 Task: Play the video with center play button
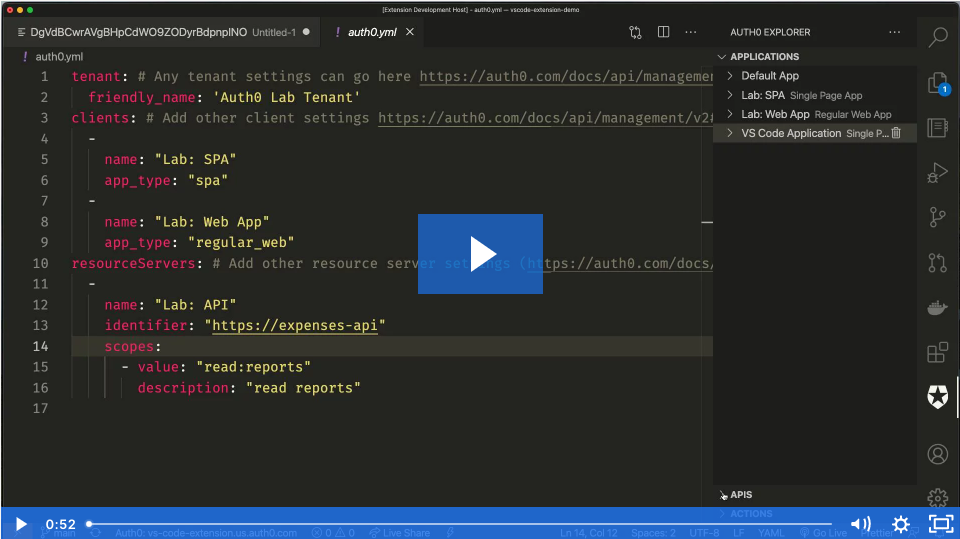[481, 254]
